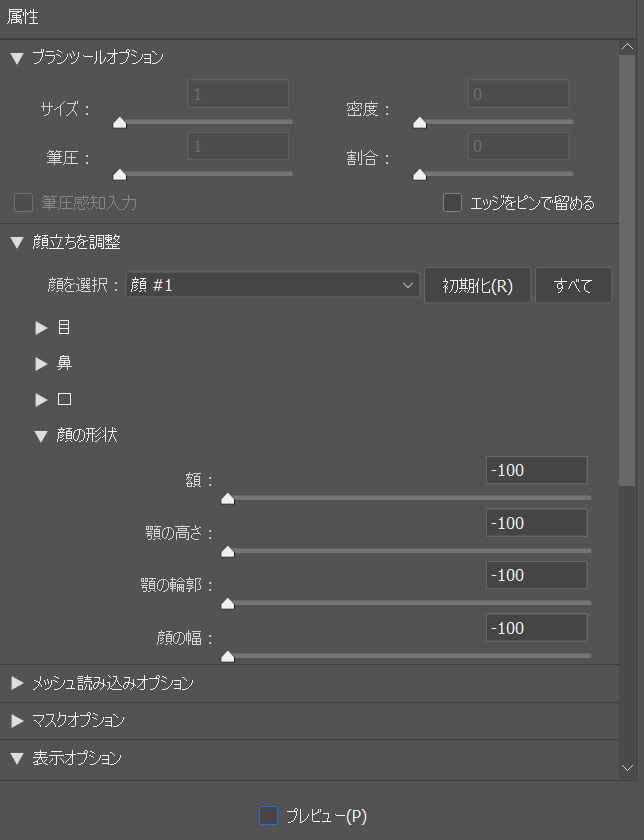Click the すべて button
Viewport: 644px width, 840px height.
[574, 285]
